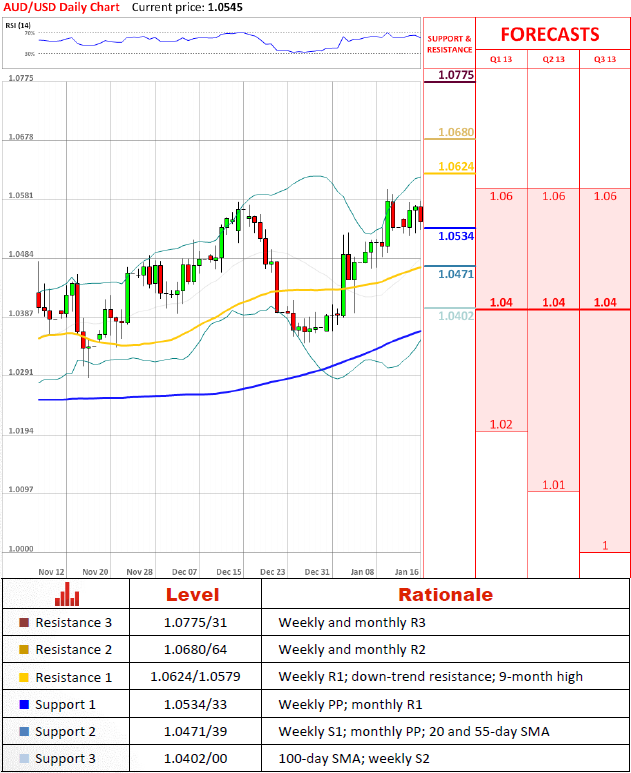
Task: Click the '1.0775/31' level cell
Action: [x=195, y=623]
